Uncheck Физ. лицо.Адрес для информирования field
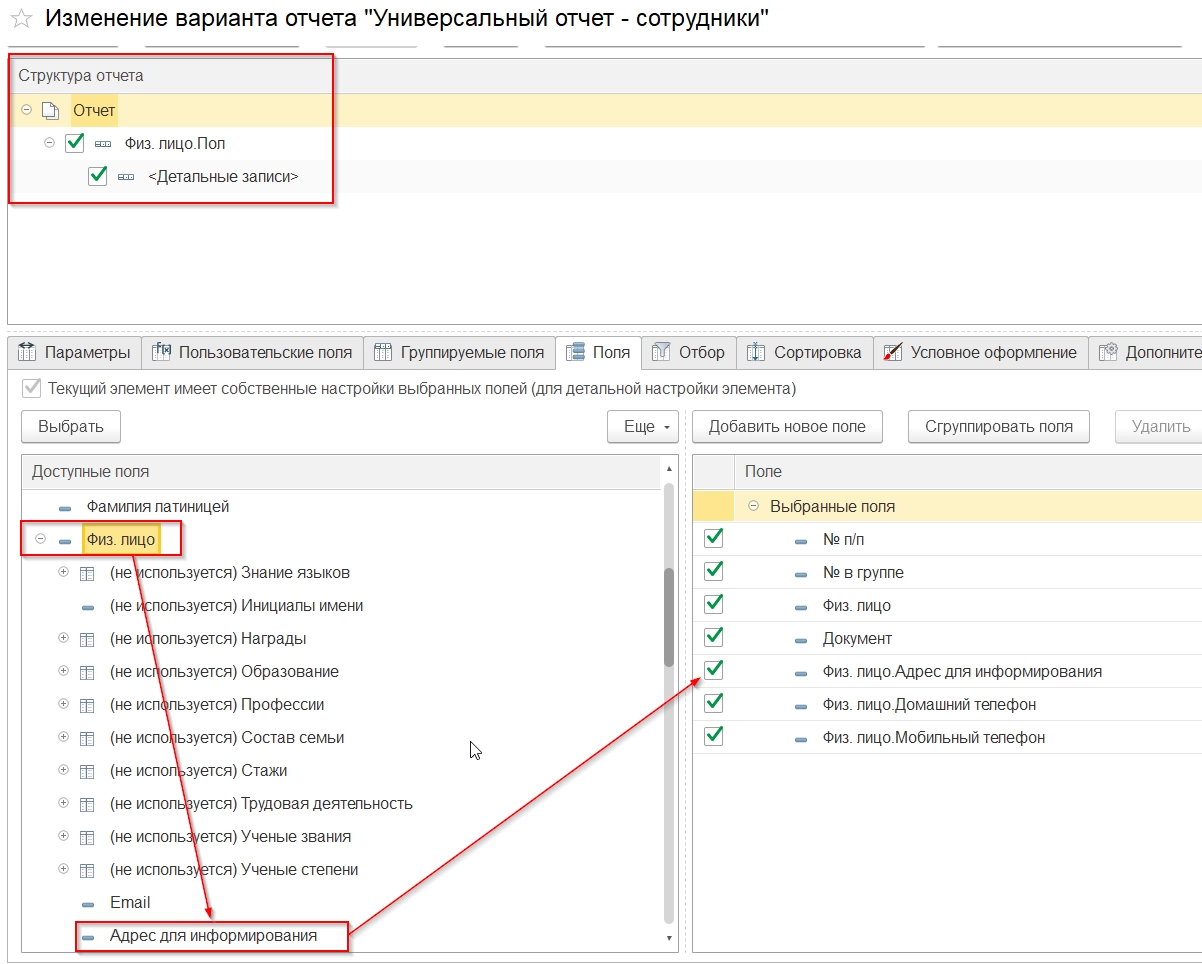 (714, 670)
